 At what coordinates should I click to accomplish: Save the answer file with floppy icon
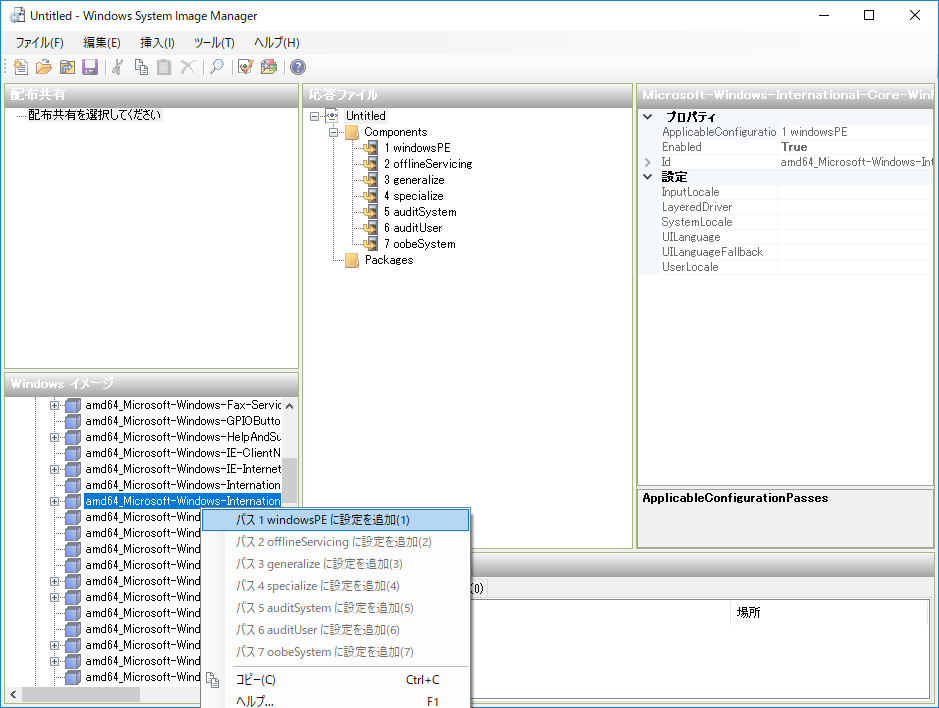coord(90,67)
